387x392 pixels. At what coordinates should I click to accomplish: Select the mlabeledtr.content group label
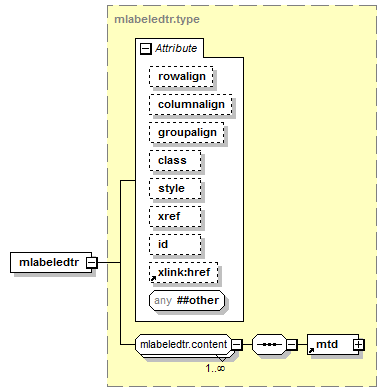point(183,344)
